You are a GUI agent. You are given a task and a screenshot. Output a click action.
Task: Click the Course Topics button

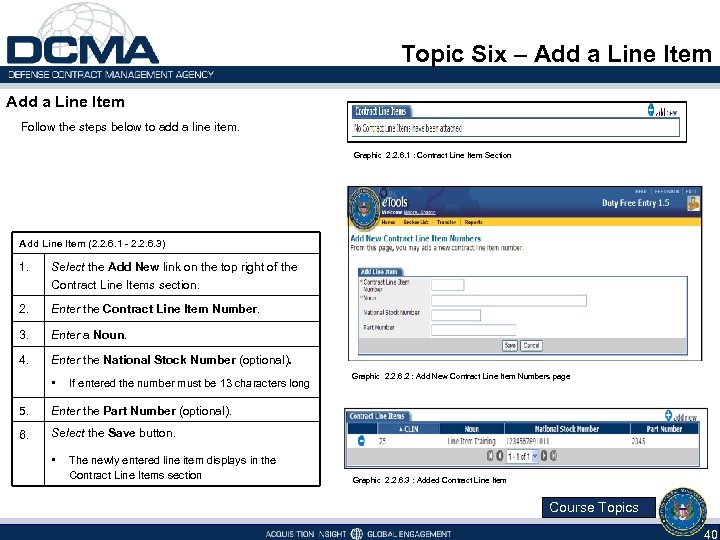(598, 507)
